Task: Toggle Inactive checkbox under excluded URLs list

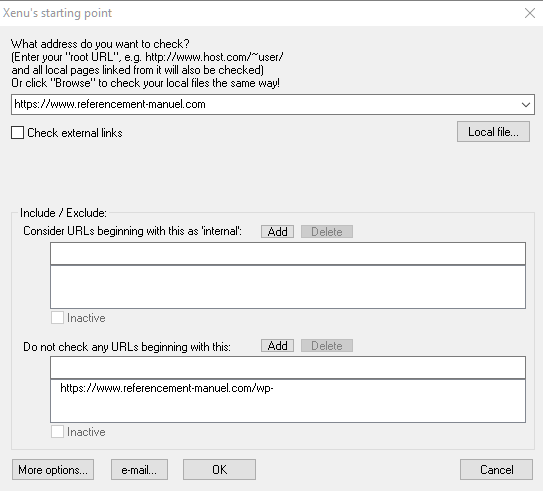Action: tap(57, 432)
